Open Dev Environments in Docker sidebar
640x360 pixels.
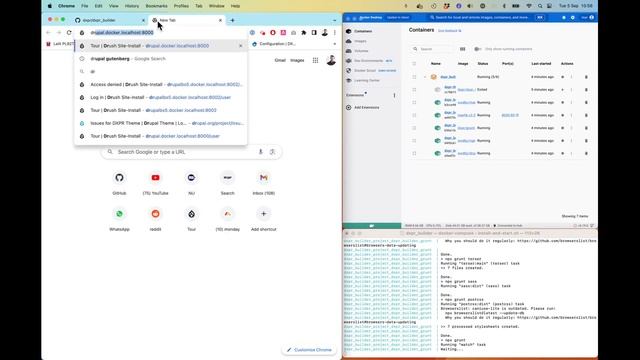368,60
